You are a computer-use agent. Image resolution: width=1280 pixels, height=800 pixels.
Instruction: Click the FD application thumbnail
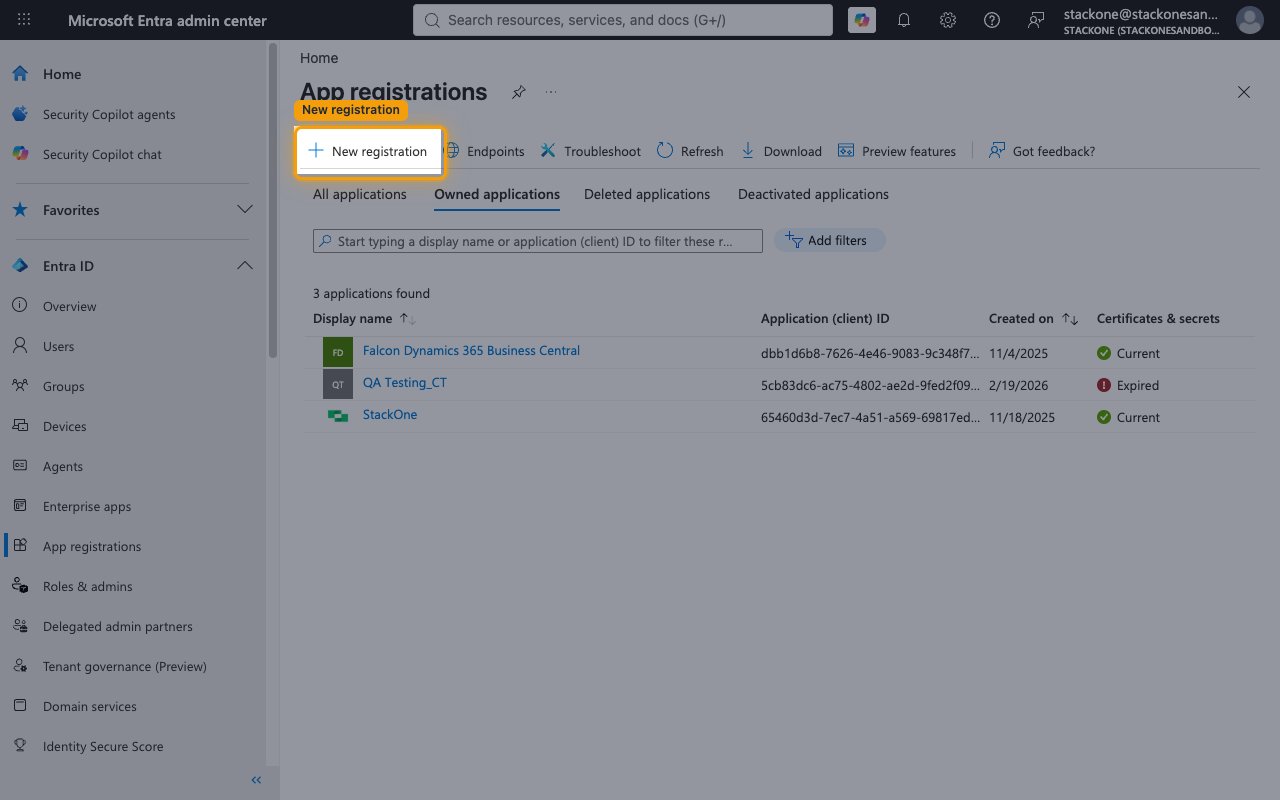pos(338,352)
